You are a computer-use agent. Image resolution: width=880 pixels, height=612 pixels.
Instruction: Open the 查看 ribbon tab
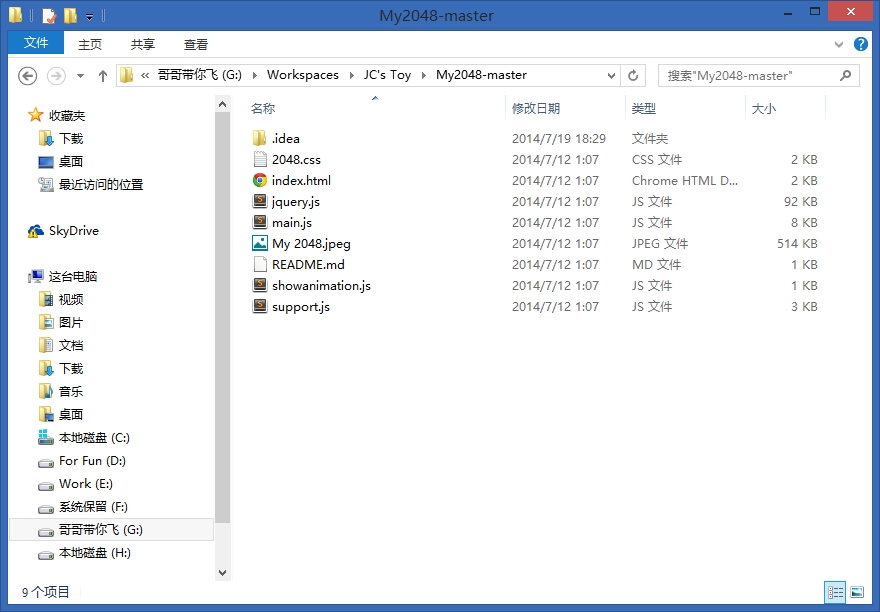195,44
